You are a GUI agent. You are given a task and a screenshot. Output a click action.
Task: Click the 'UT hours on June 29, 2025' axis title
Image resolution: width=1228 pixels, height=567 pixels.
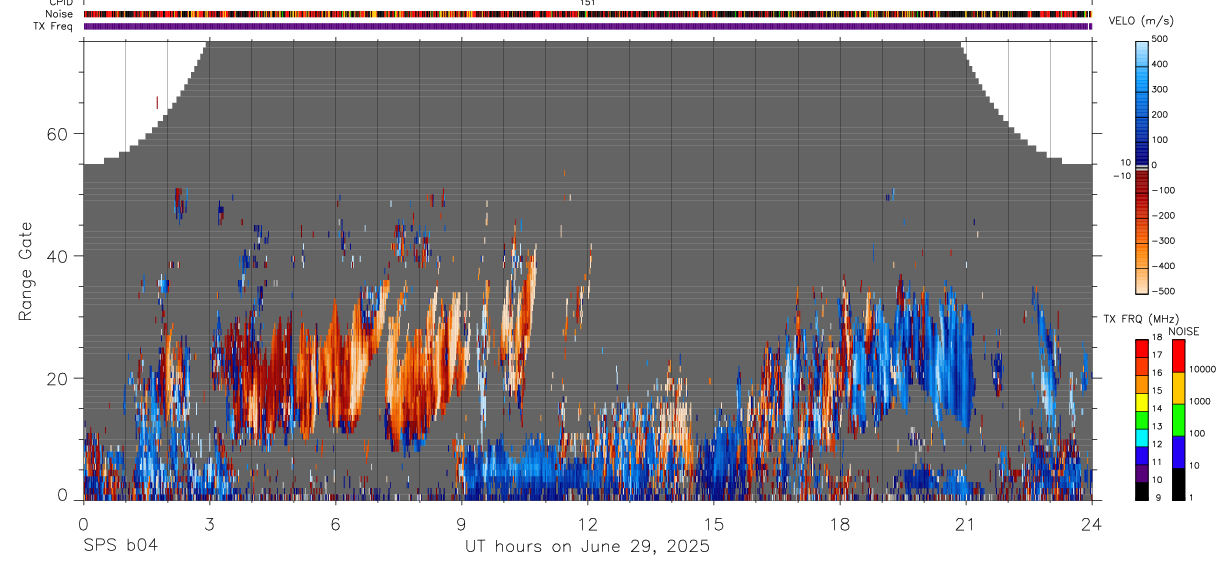coord(587,546)
